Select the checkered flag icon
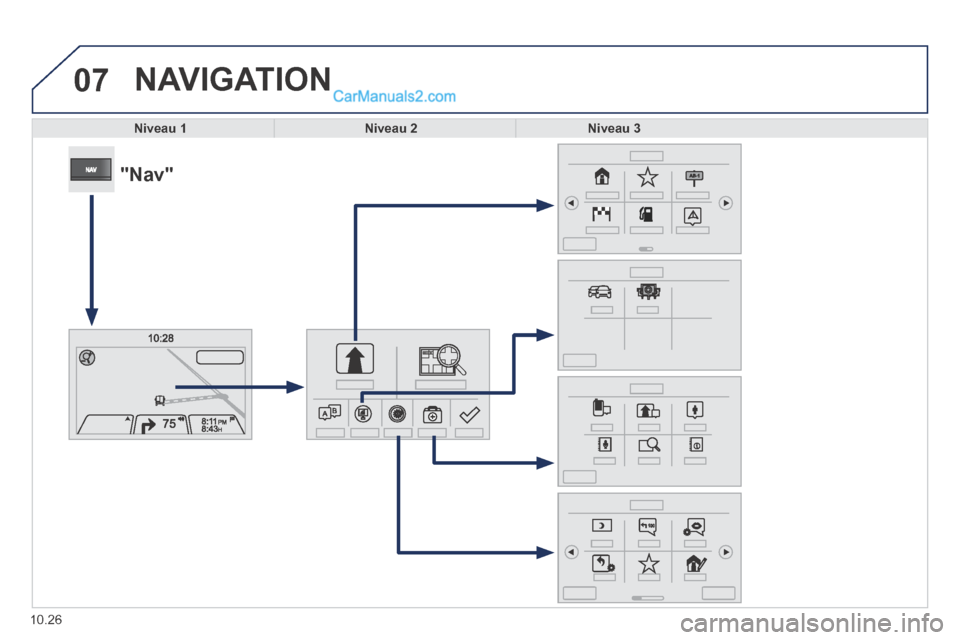960x640 pixels. tap(602, 214)
